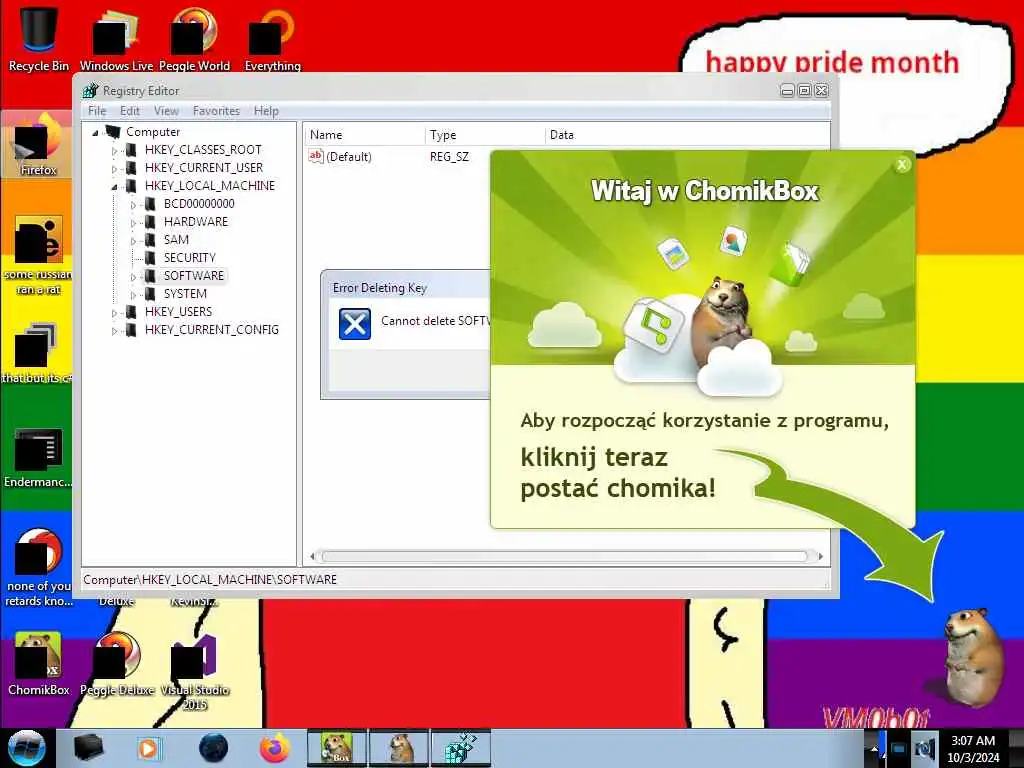This screenshot has height=768, width=1024.
Task: Collapse HKEY_LOCAL_MACHINE node arrow
Action: (114, 187)
